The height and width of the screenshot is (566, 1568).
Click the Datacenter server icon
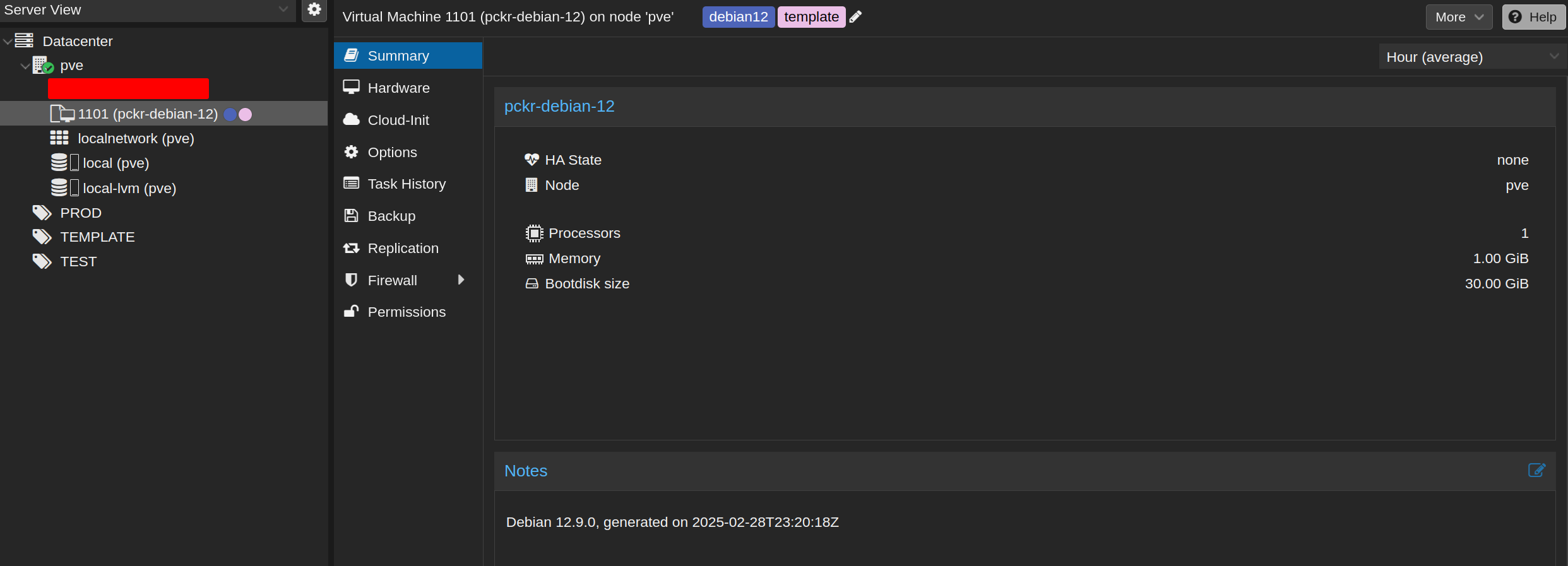pyautogui.click(x=25, y=41)
